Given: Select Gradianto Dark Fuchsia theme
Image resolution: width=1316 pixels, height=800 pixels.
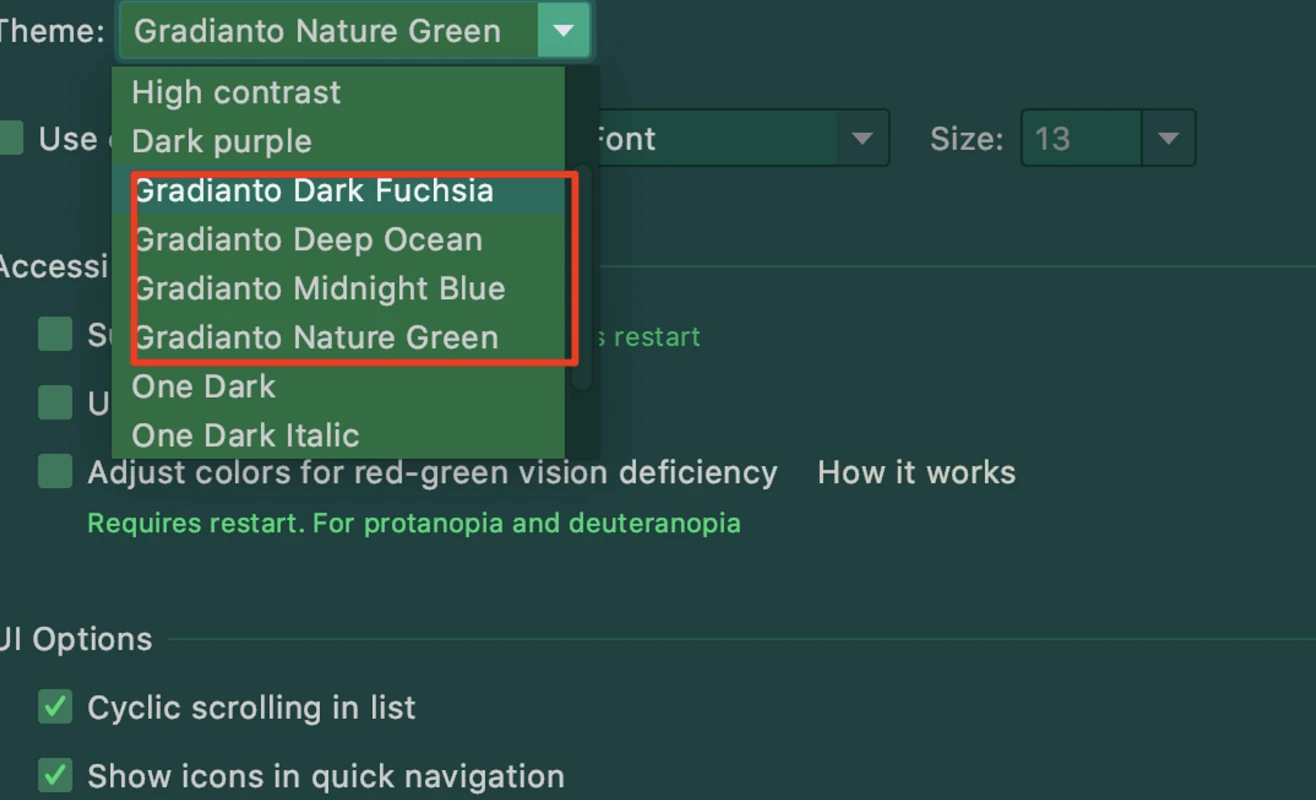Looking at the screenshot, I should tap(338, 190).
